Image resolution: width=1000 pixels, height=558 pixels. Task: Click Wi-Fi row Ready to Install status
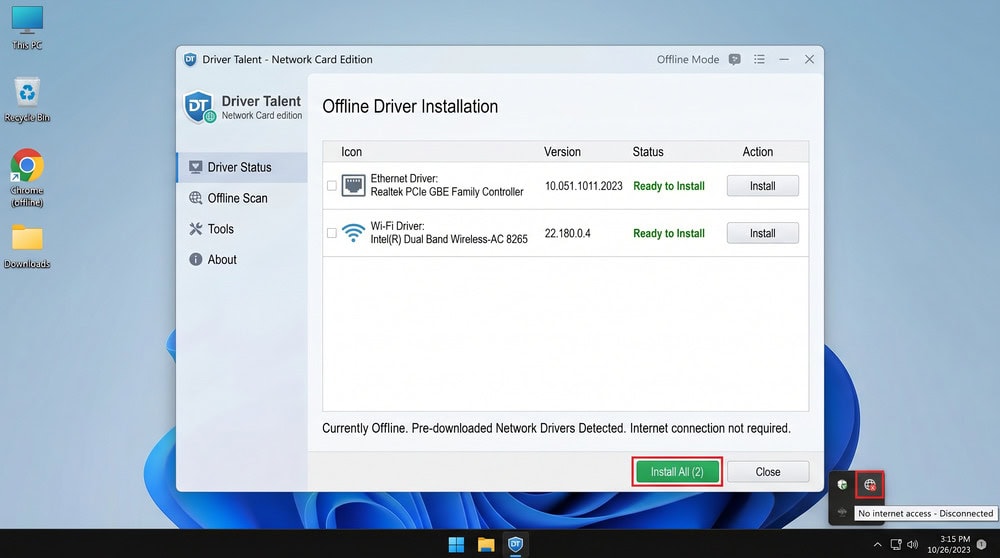[x=668, y=233]
